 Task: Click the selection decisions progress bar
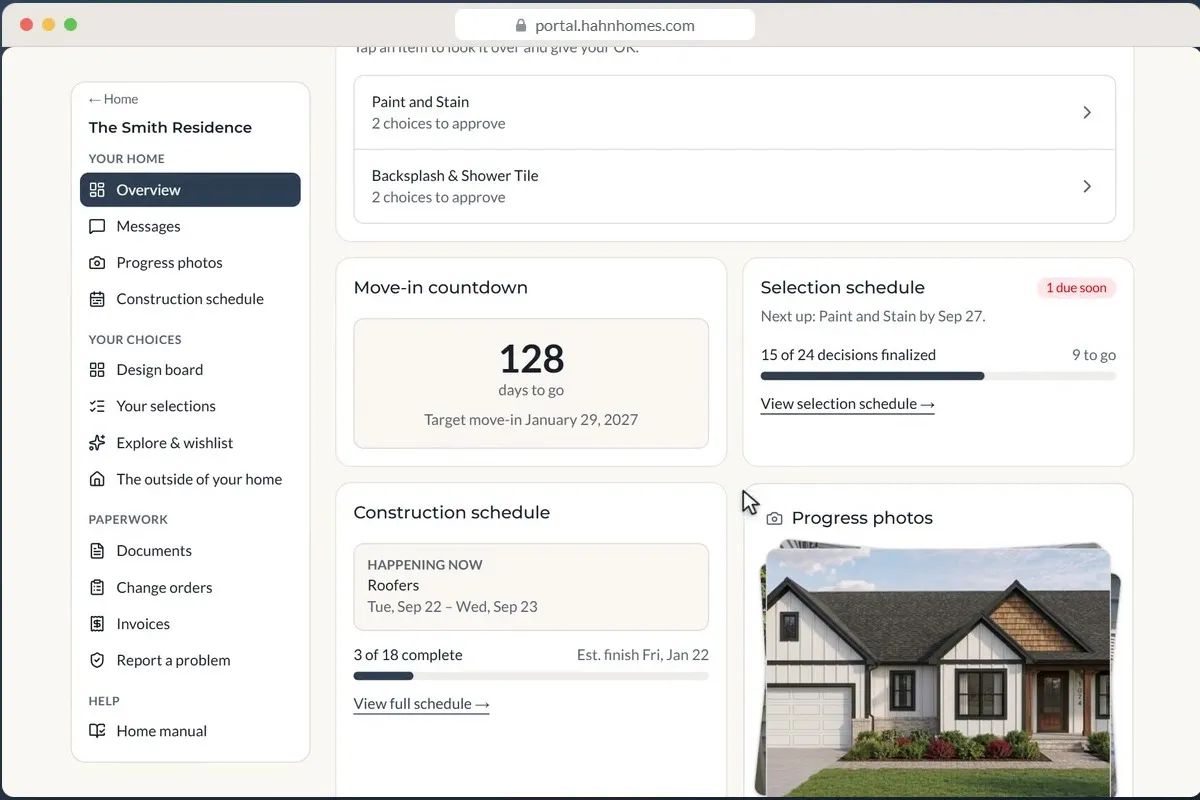click(938, 376)
